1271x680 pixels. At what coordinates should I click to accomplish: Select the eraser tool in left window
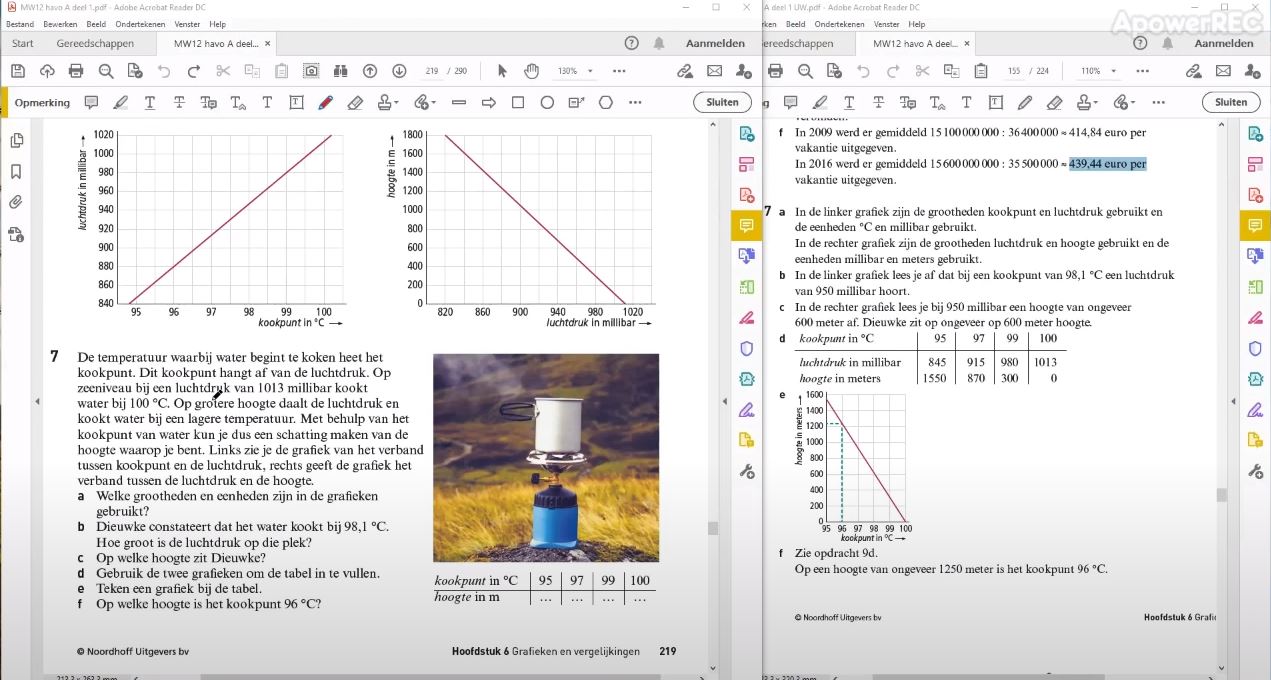click(x=355, y=102)
